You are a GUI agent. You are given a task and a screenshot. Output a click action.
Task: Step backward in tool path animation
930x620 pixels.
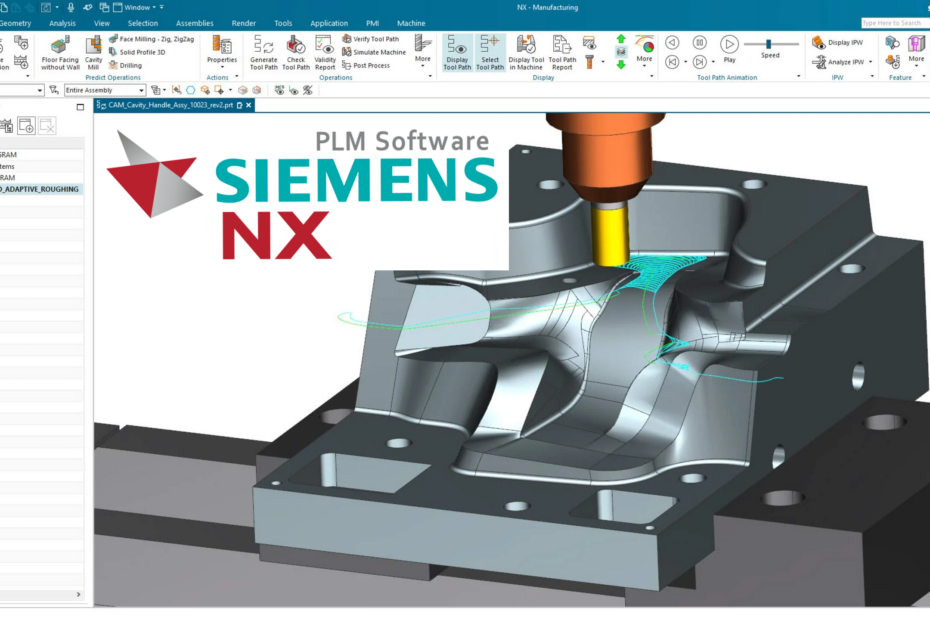pos(672,43)
